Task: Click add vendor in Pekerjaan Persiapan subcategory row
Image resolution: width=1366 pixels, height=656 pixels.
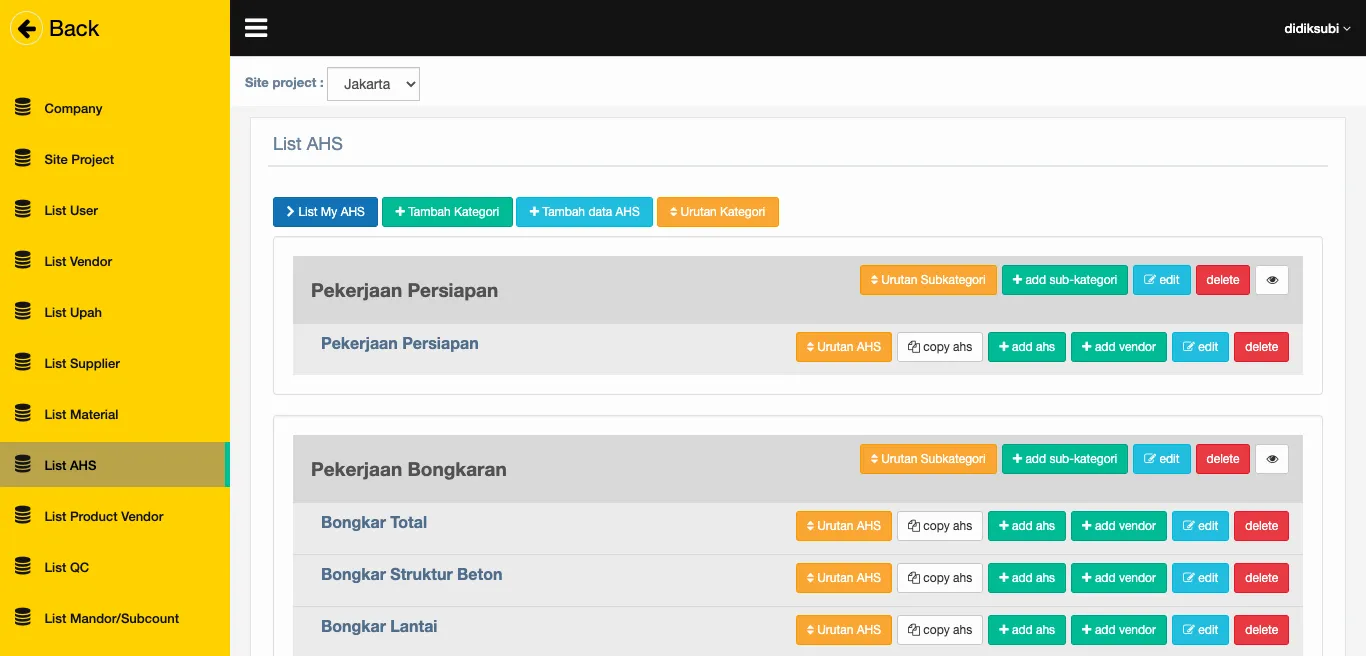Action: (1119, 347)
